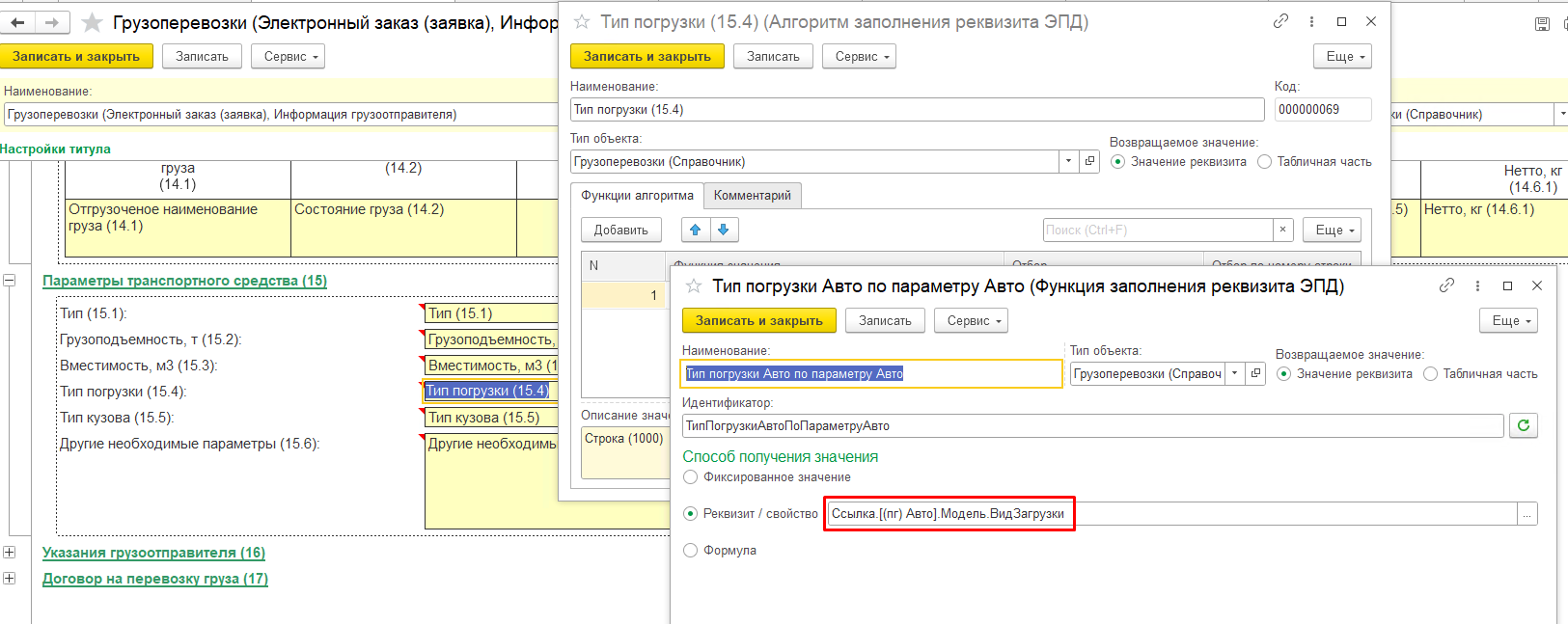Viewport: 1568px width, 624px height.
Task: Click Записать и закрыть in the Тип погрузки (15.4) window
Action: pos(647,56)
